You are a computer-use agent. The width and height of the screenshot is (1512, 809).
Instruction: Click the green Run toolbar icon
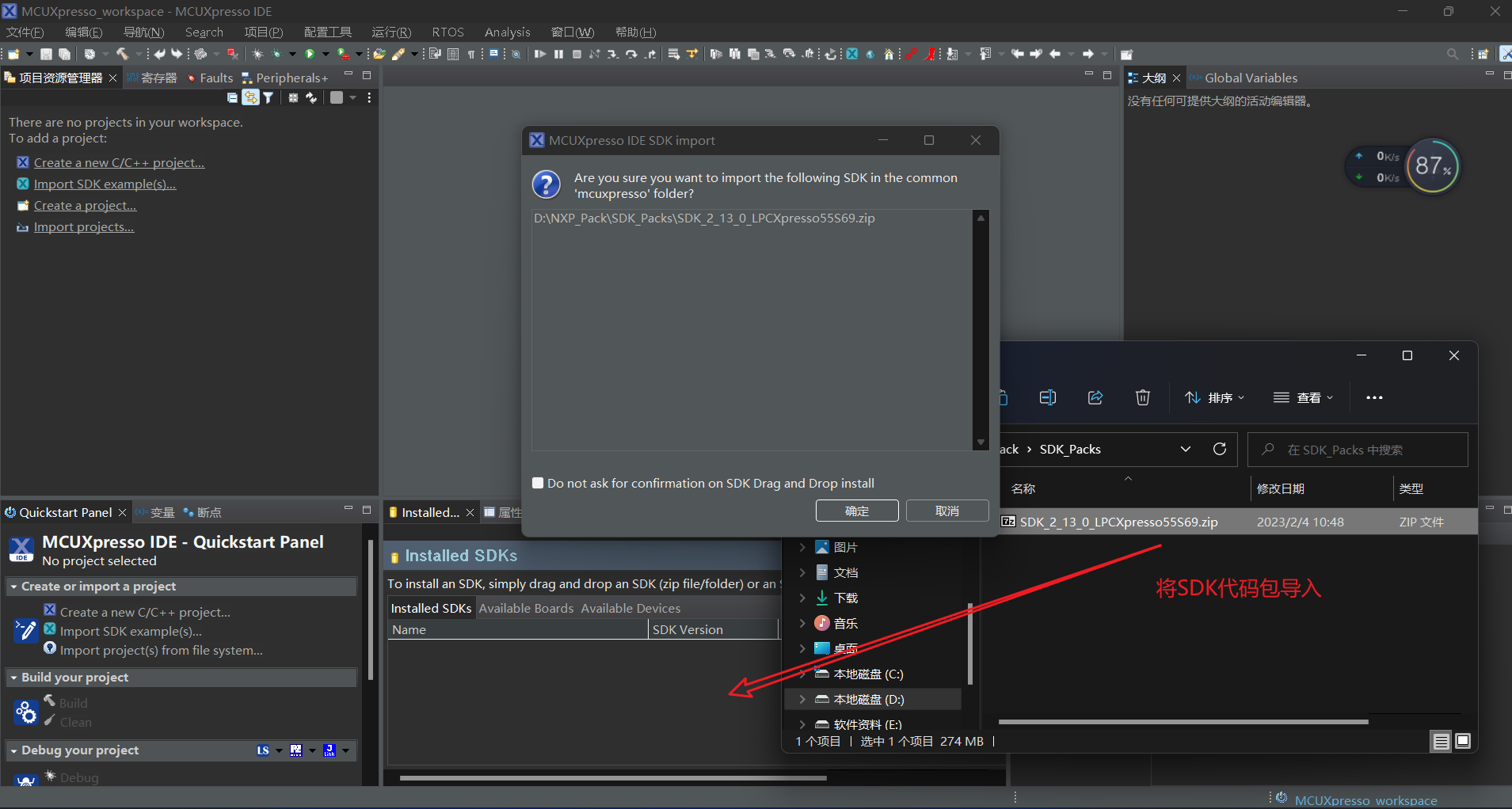310,54
